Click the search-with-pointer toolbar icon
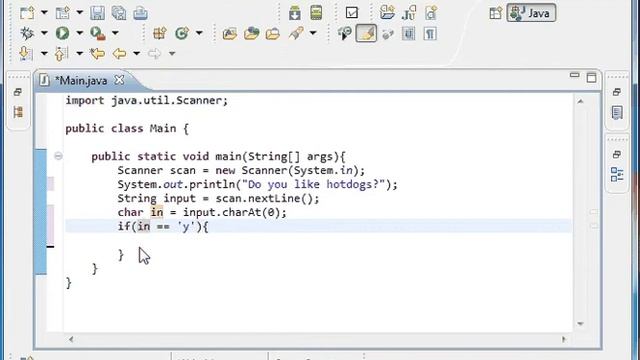This screenshot has height=360, width=640. pyautogui.click(x=345, y=33)
